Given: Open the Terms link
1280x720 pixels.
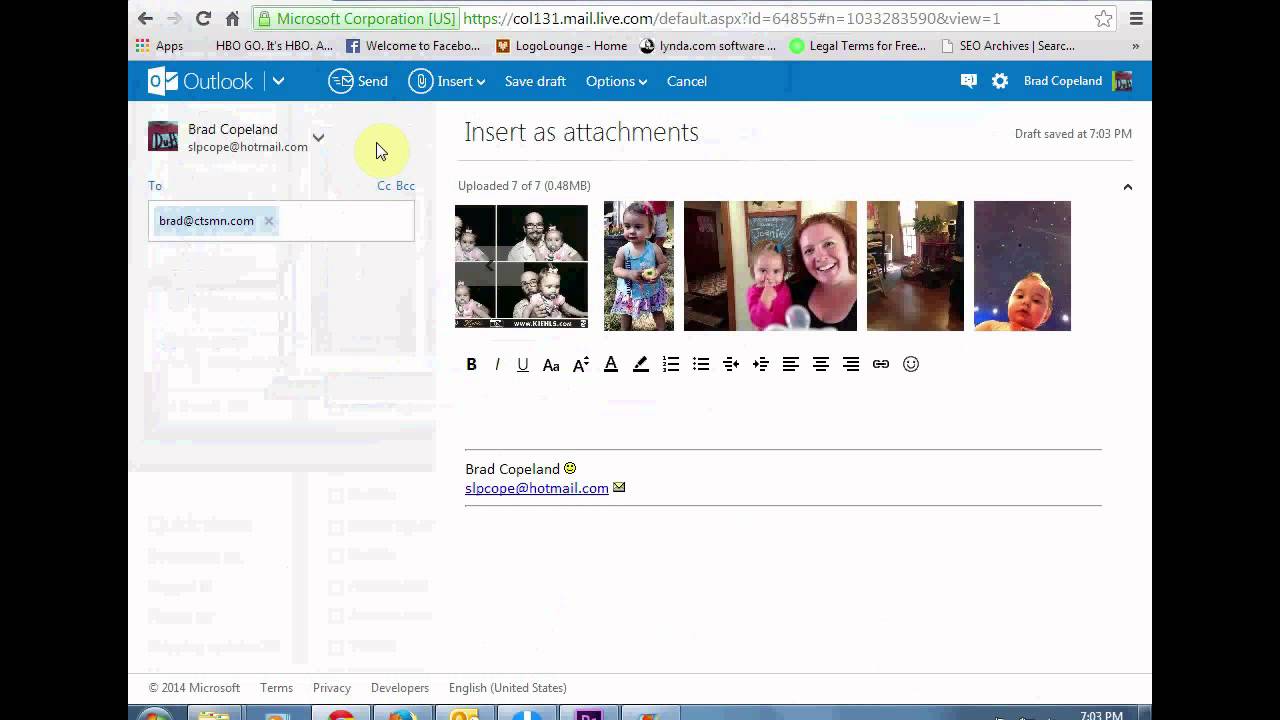Looking at the screenshot, I should (x=276, y=688).
